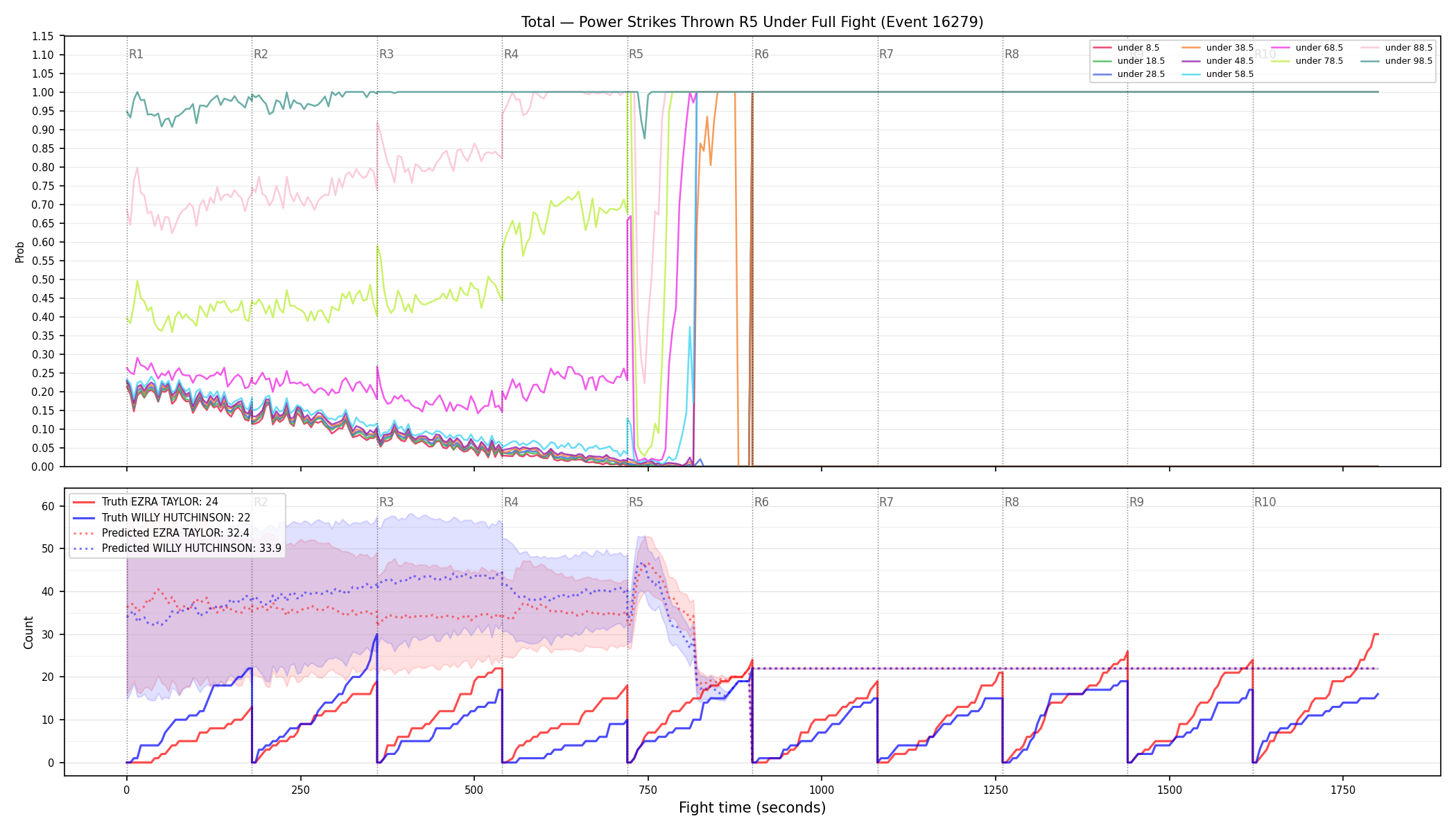Select the 'under 68.5' legend label
1456x832 pixels.
(1319, 48)
